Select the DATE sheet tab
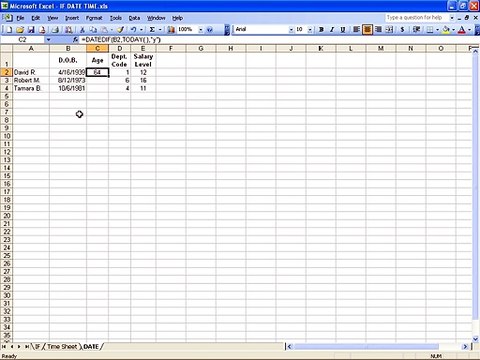This screenshot has height=360, width=480. pyautogui.click(x=91, y=347)
